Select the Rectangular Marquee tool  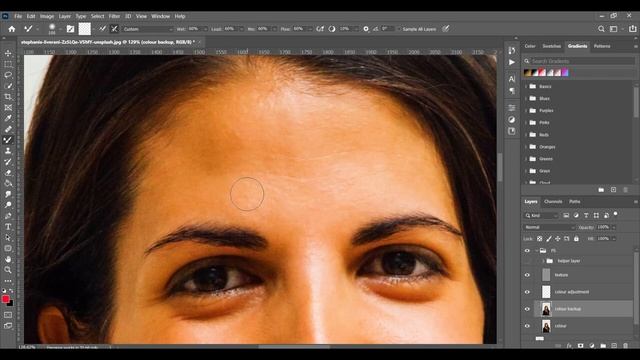(x=8, y=64)
